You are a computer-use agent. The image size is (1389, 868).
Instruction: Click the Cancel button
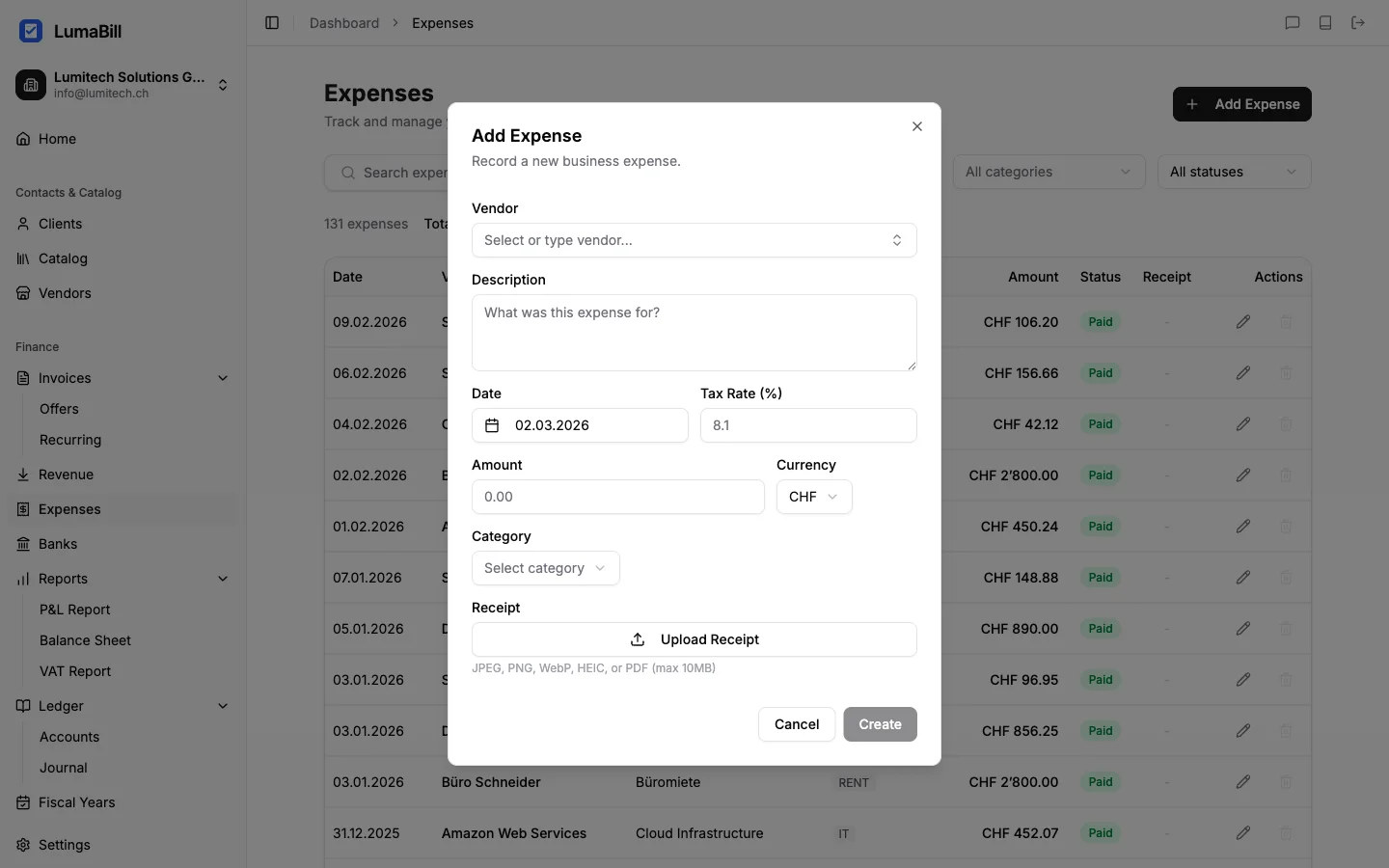click(796, 724)
